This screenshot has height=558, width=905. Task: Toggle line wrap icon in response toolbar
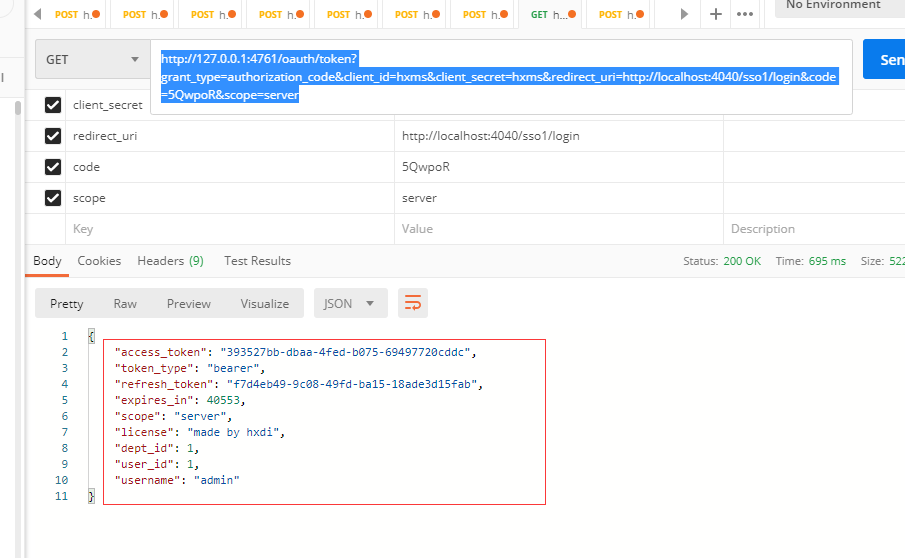[x=413, y=303]
